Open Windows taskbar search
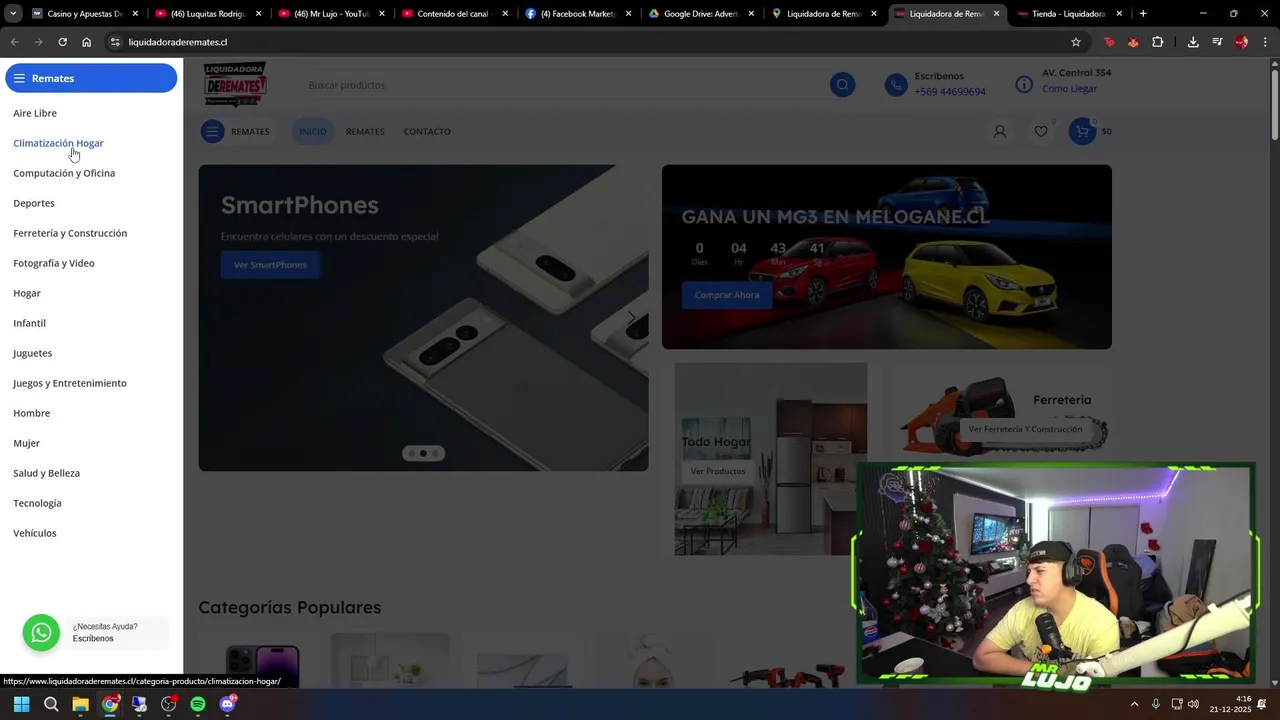 coord(51,704)
